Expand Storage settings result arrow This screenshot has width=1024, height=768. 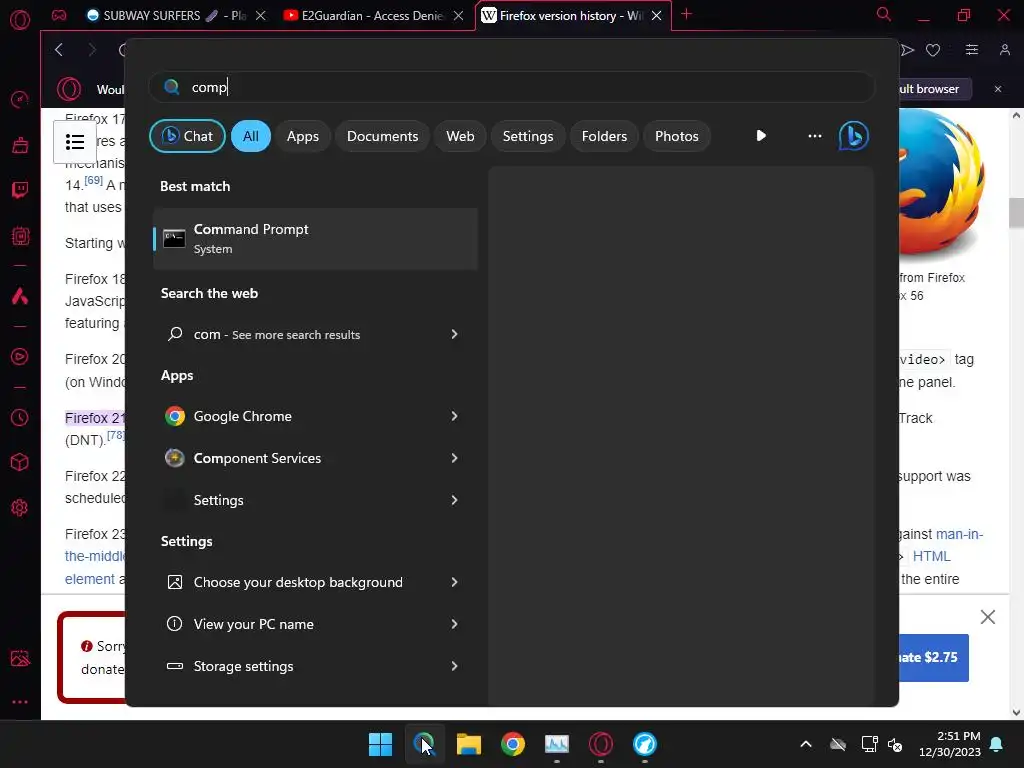click(x=455, y=666)
